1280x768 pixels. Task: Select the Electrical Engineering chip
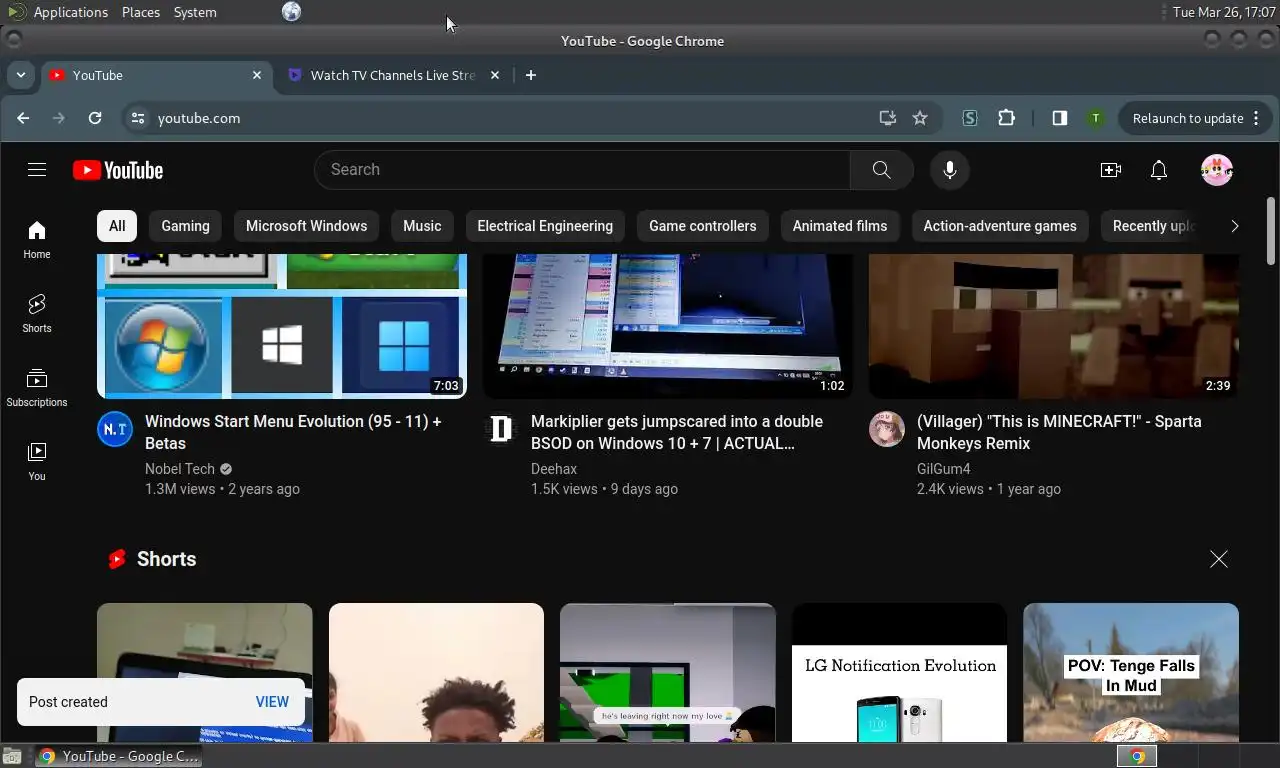click(x=545, y=226)
